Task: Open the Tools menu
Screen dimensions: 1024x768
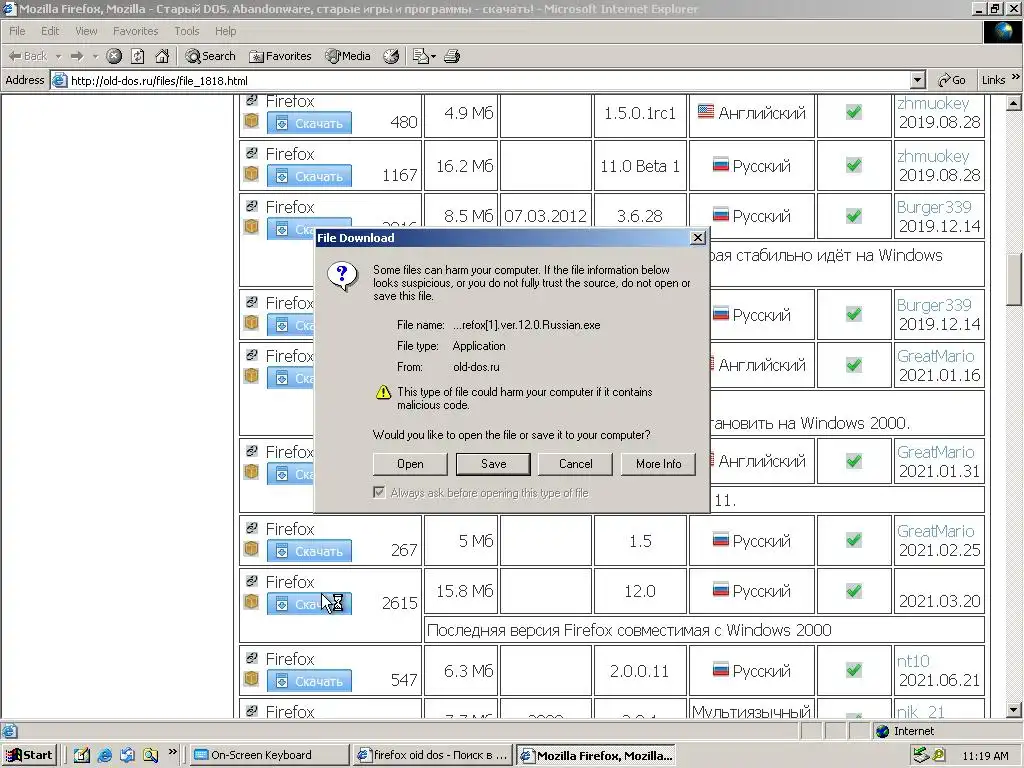Action: (186, 31)
